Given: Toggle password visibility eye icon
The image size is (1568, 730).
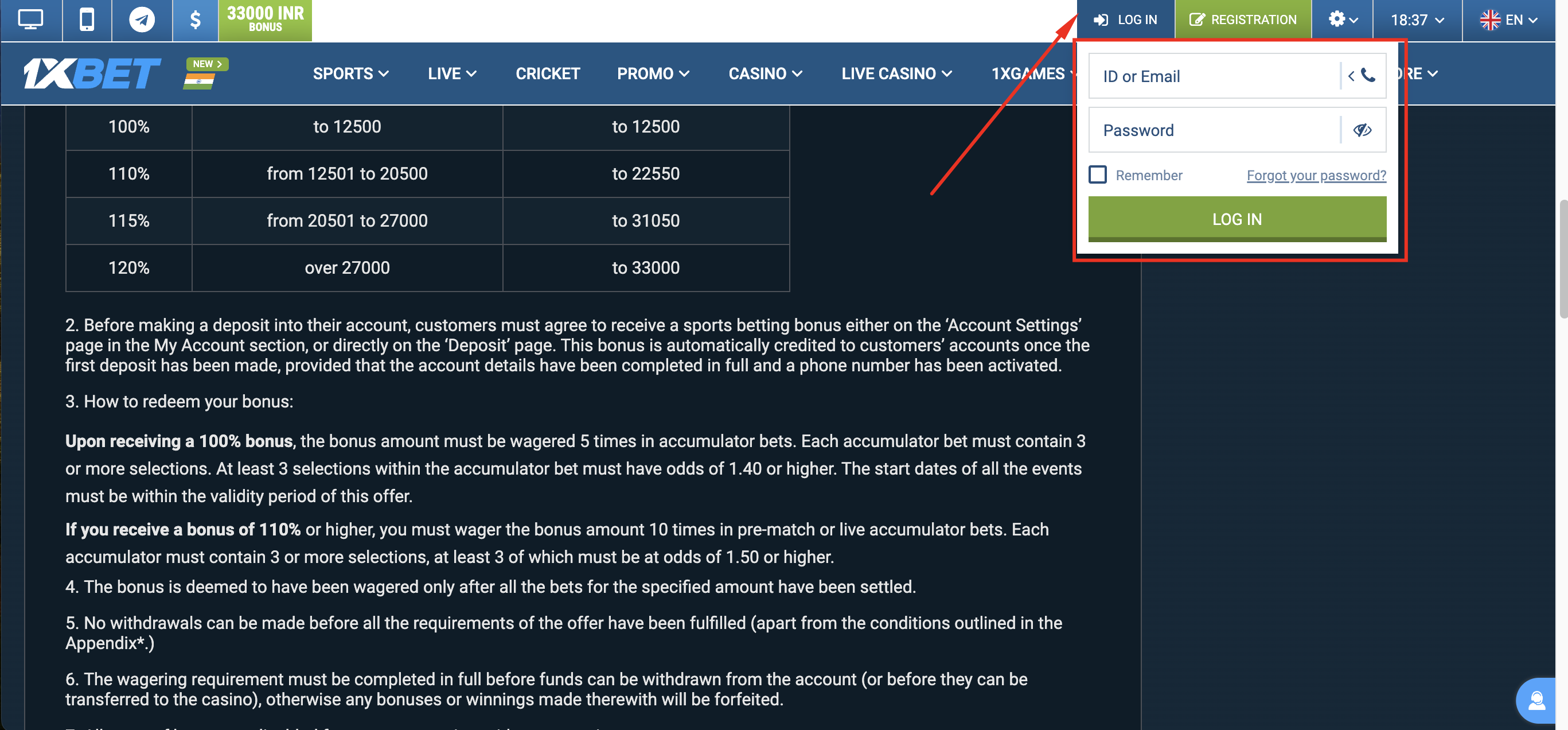Looking at the screenshot, I should (x=1363, y=129).
